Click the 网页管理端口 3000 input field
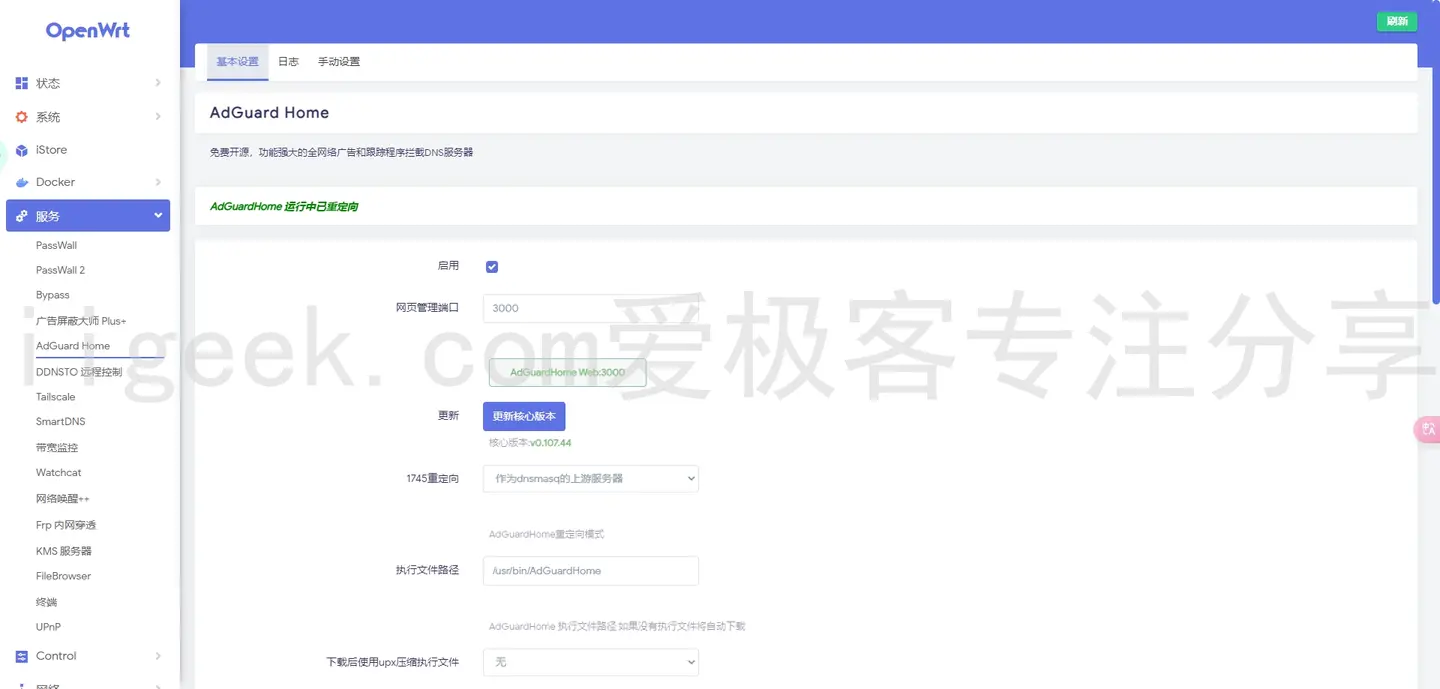1440x689 pixels. (590, 308)
